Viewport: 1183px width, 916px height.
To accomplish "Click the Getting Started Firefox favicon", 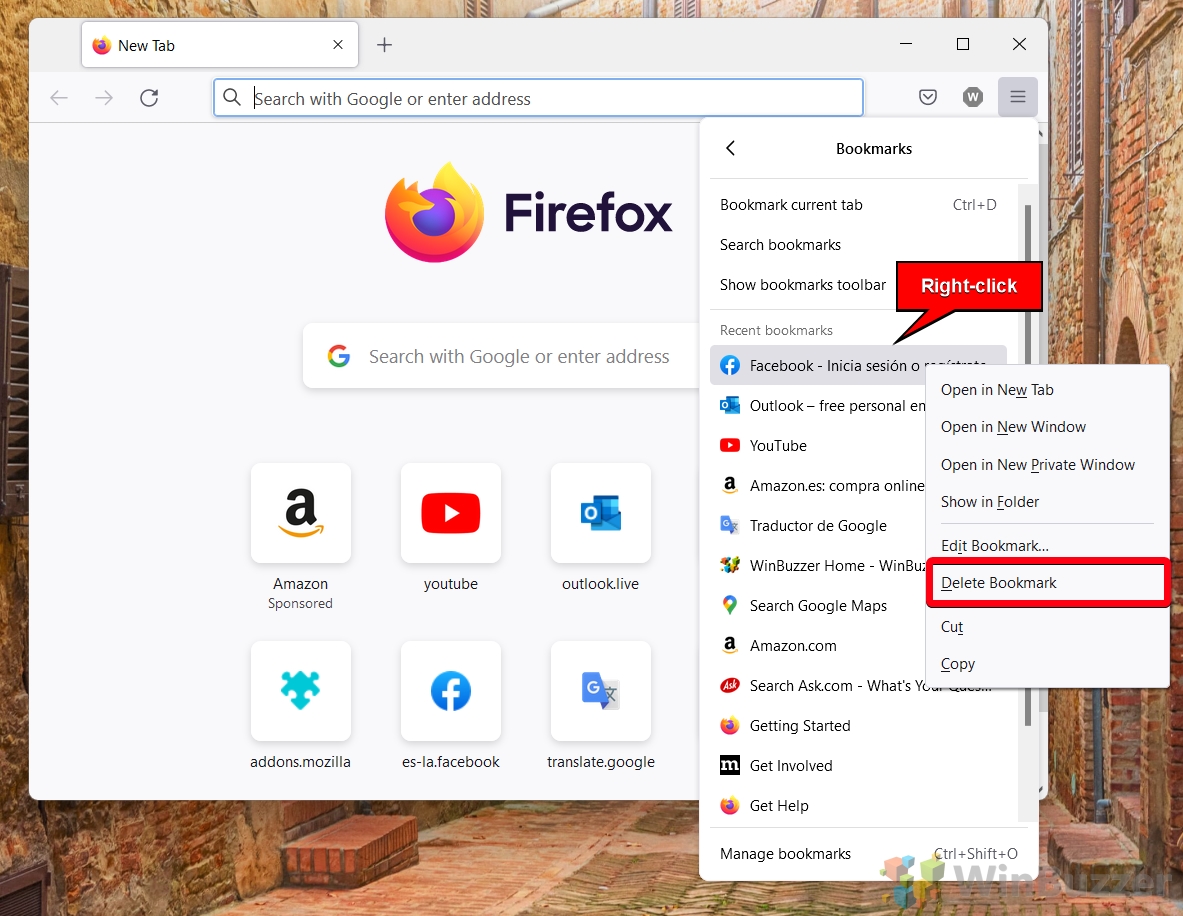I will click(x=730, y=725).
